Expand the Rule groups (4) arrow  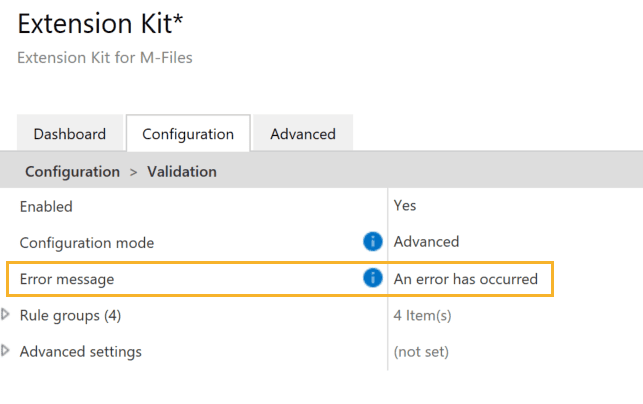[7, 315]
